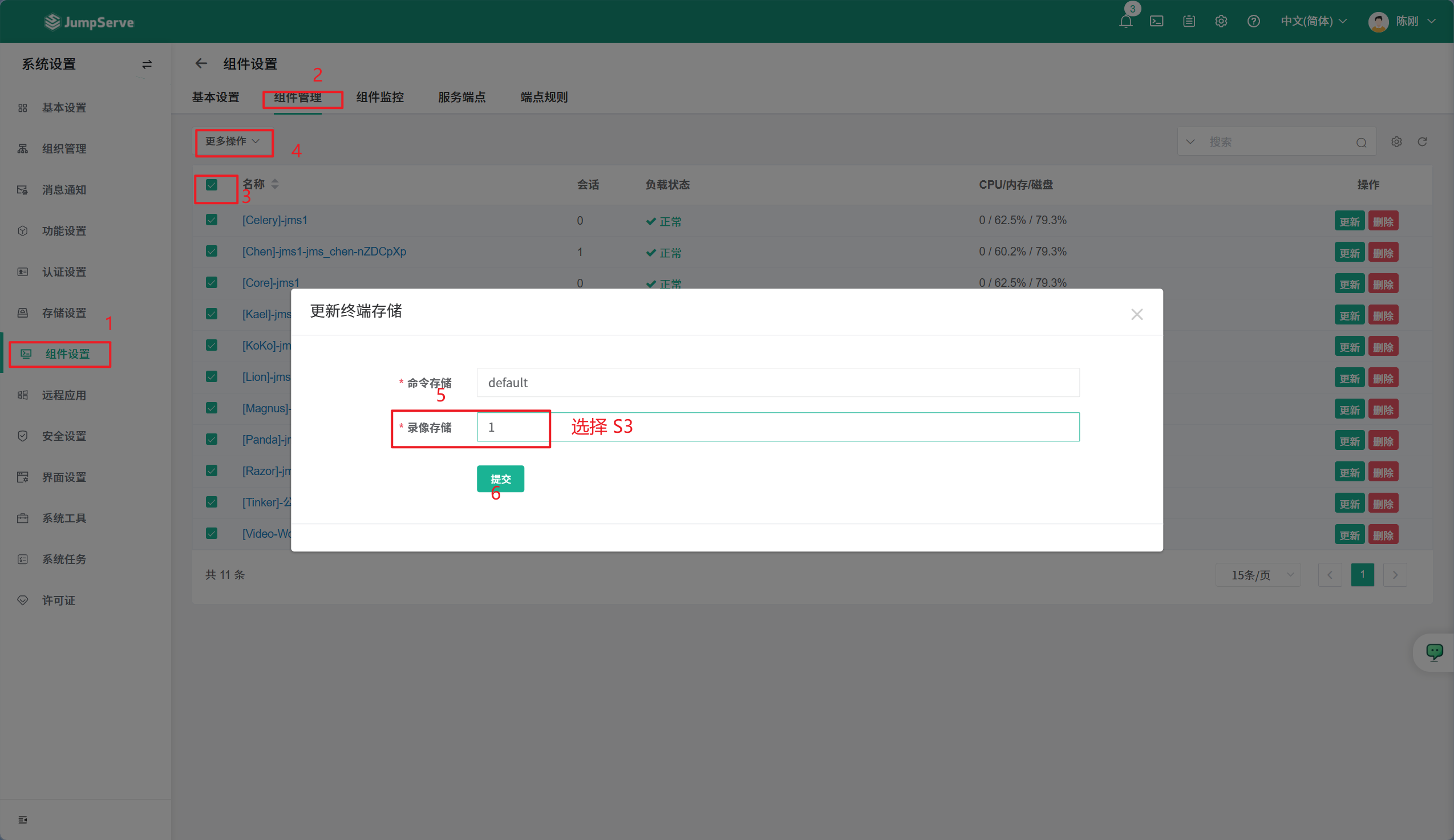Viewport: 1454px width, 840px height.
Task: Close the 更新终端存储 dialog
Action: [1137, 314]
